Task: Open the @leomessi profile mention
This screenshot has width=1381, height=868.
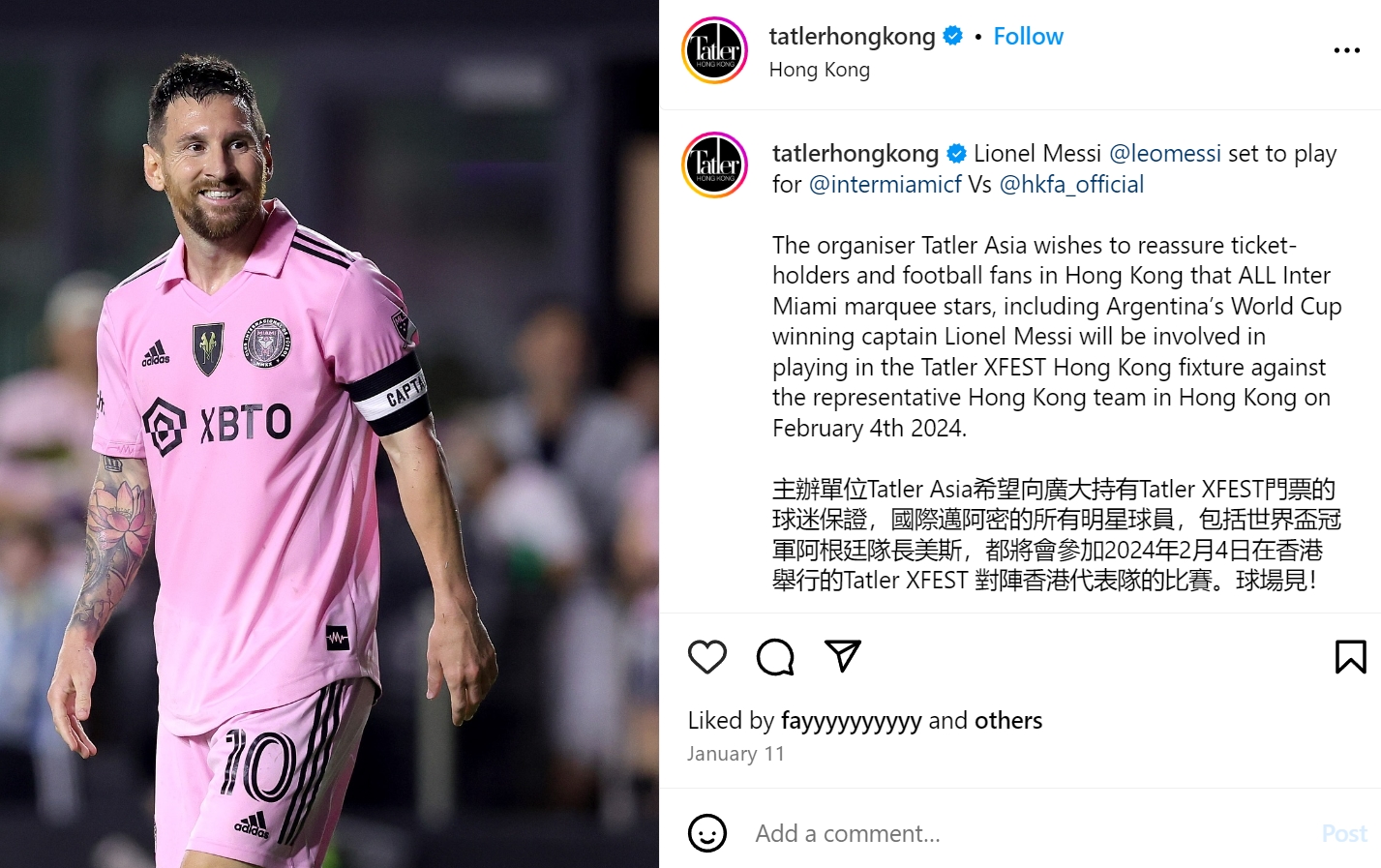Action: 1164,154
